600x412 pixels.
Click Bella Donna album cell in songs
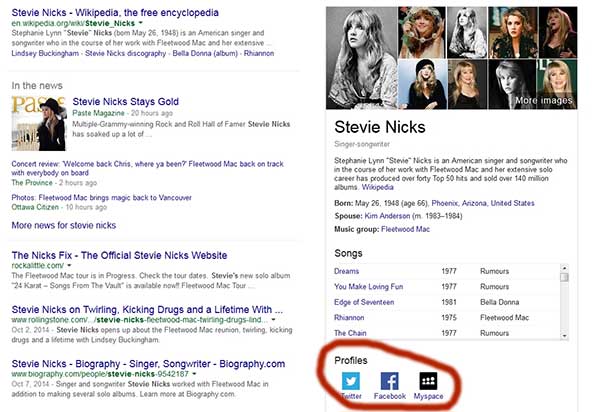click(x=499, y=302)
